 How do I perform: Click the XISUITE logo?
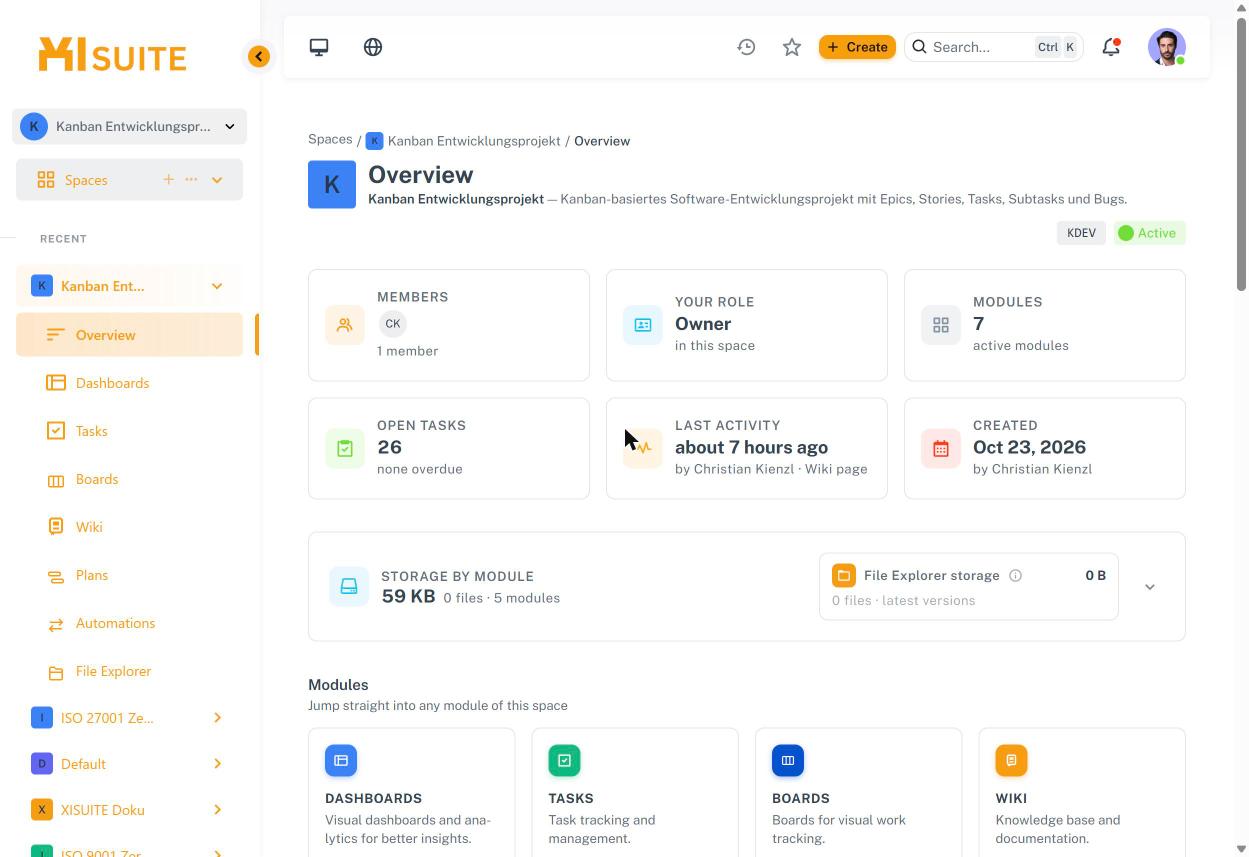(112, 55)
